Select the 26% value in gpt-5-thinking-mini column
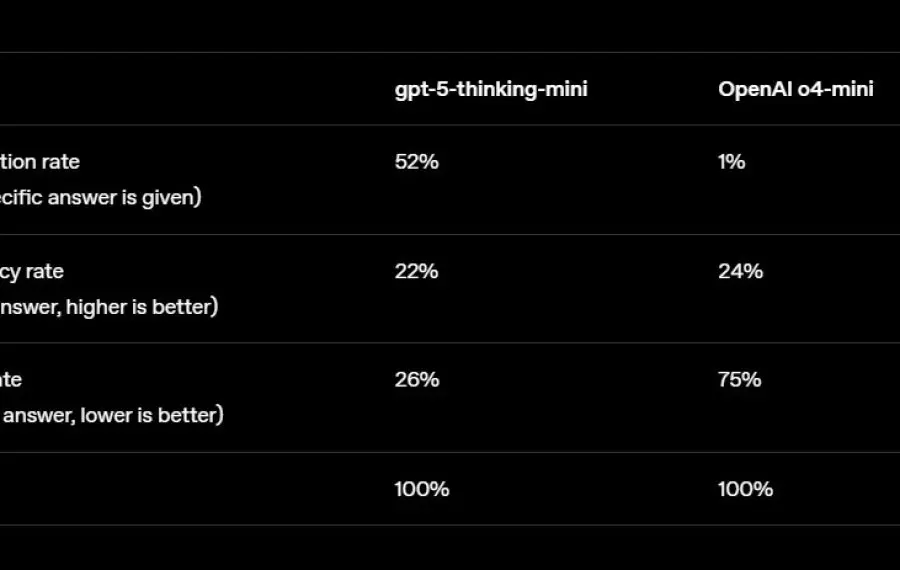This screenshot has width=900, height=570. pyautogui.click(x=417, y=379)
